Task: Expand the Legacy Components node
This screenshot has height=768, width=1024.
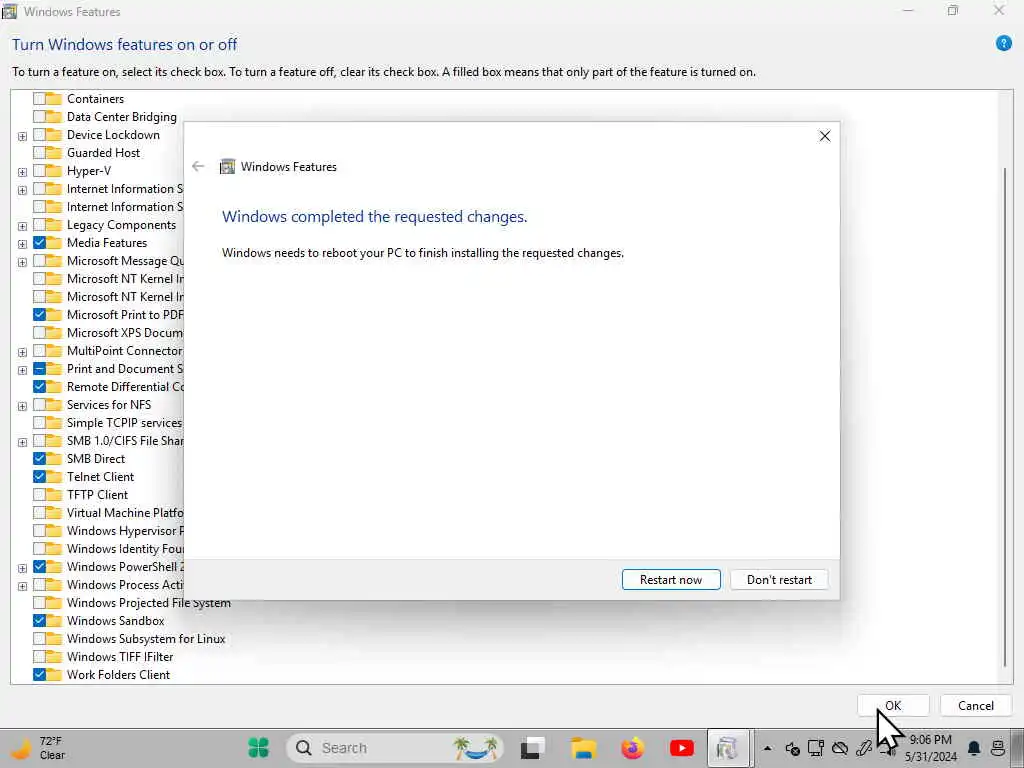Action: tap(22, 227)
